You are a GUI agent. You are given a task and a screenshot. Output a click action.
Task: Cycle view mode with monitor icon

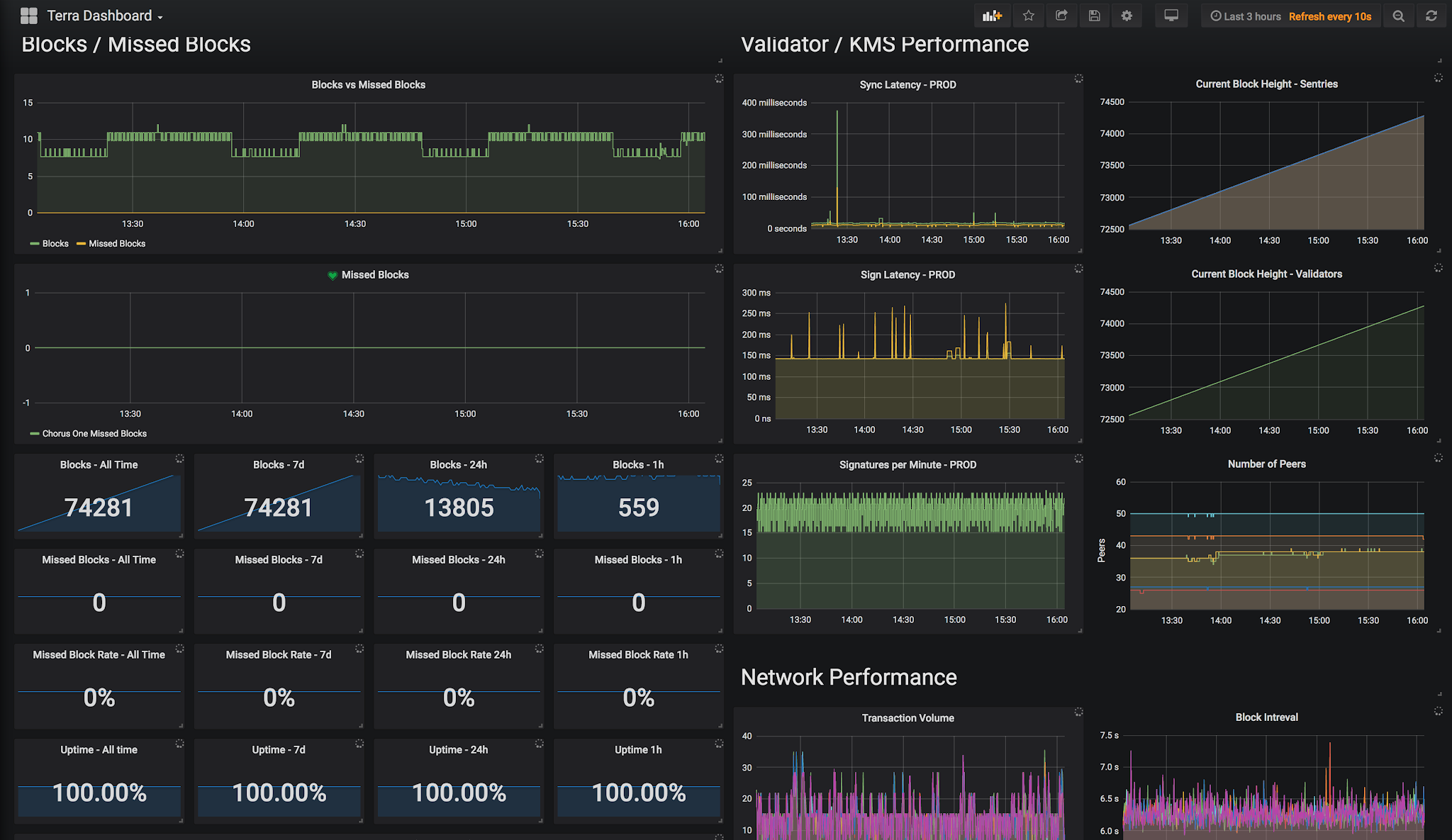1171,16
